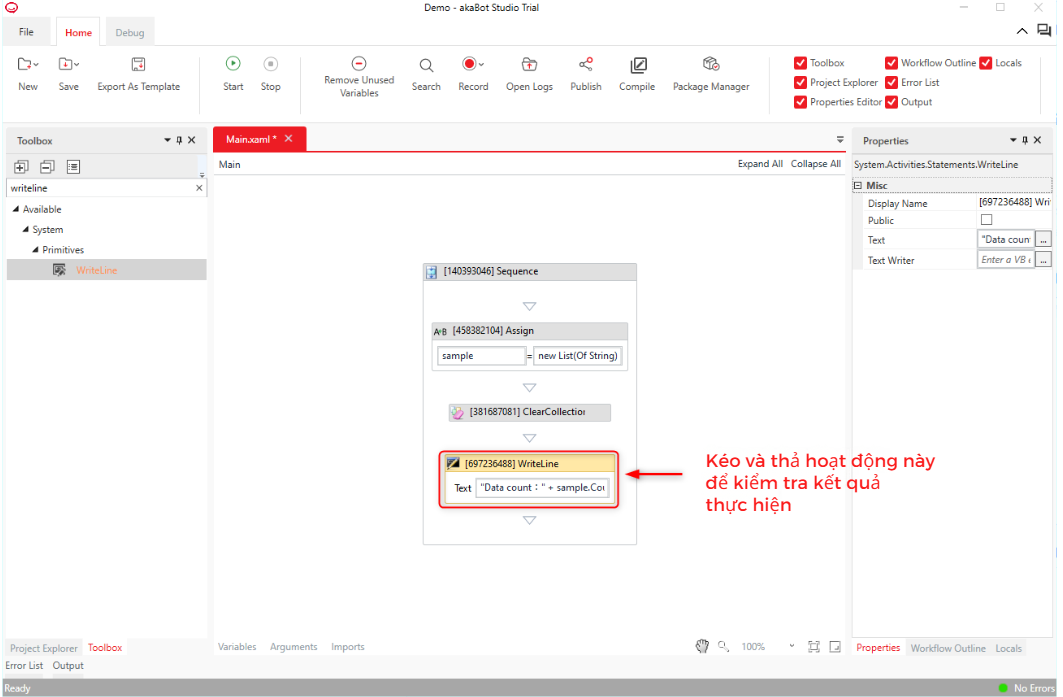The width and height of the screenshot is (1063, 697).
Task: Toggle the Error List checkbox
Action: [x=891, y=83]
